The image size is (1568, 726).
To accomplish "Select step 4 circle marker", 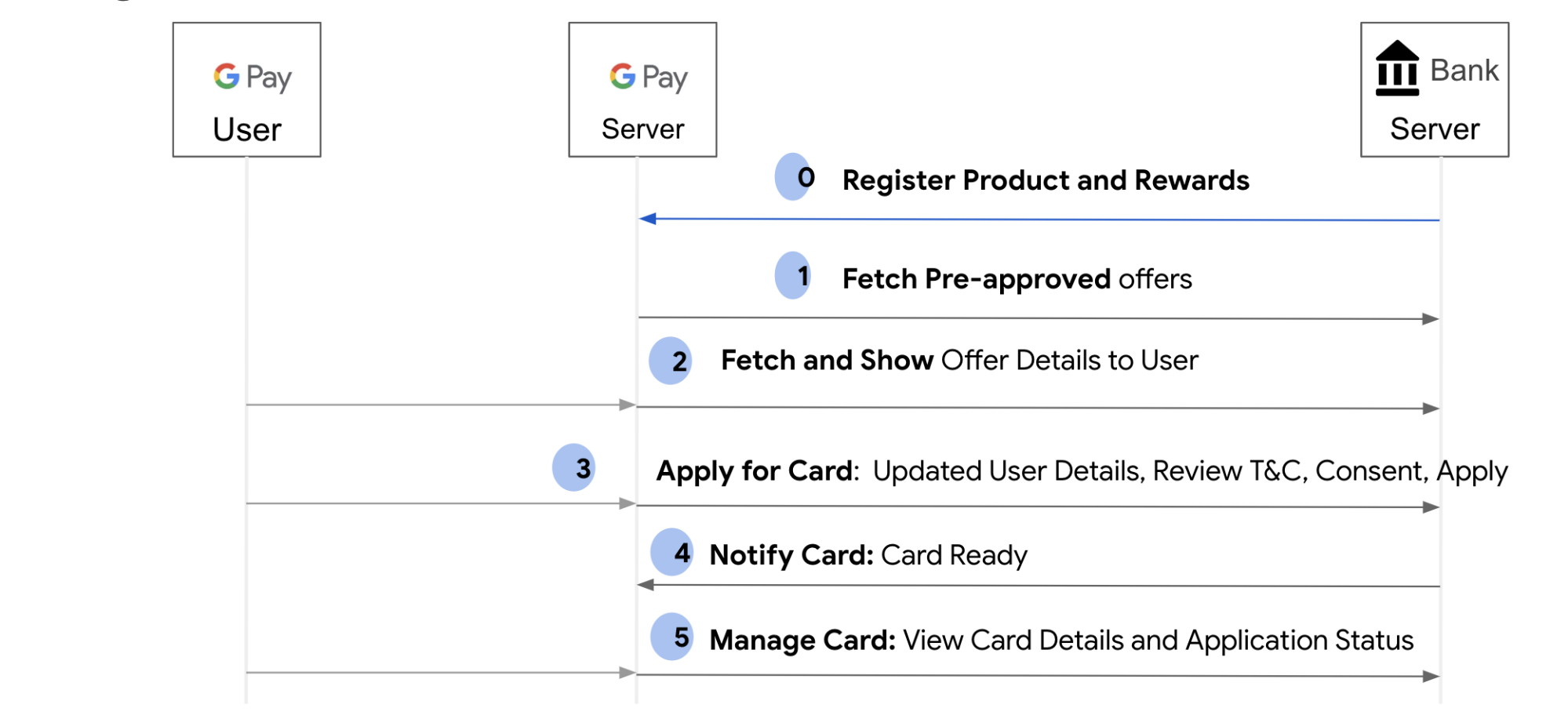I will [672, 552].
